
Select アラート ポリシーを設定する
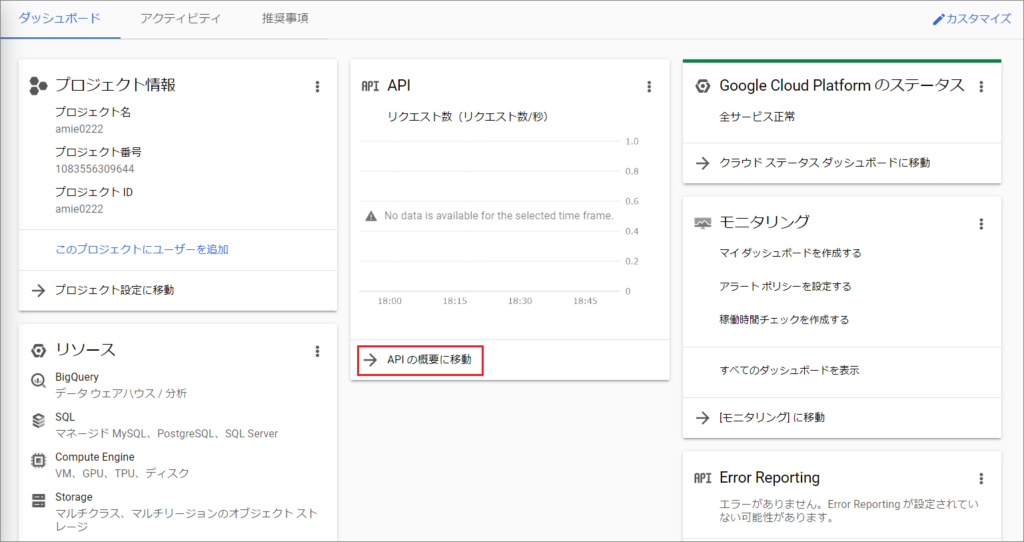click(x=785, y=286)
